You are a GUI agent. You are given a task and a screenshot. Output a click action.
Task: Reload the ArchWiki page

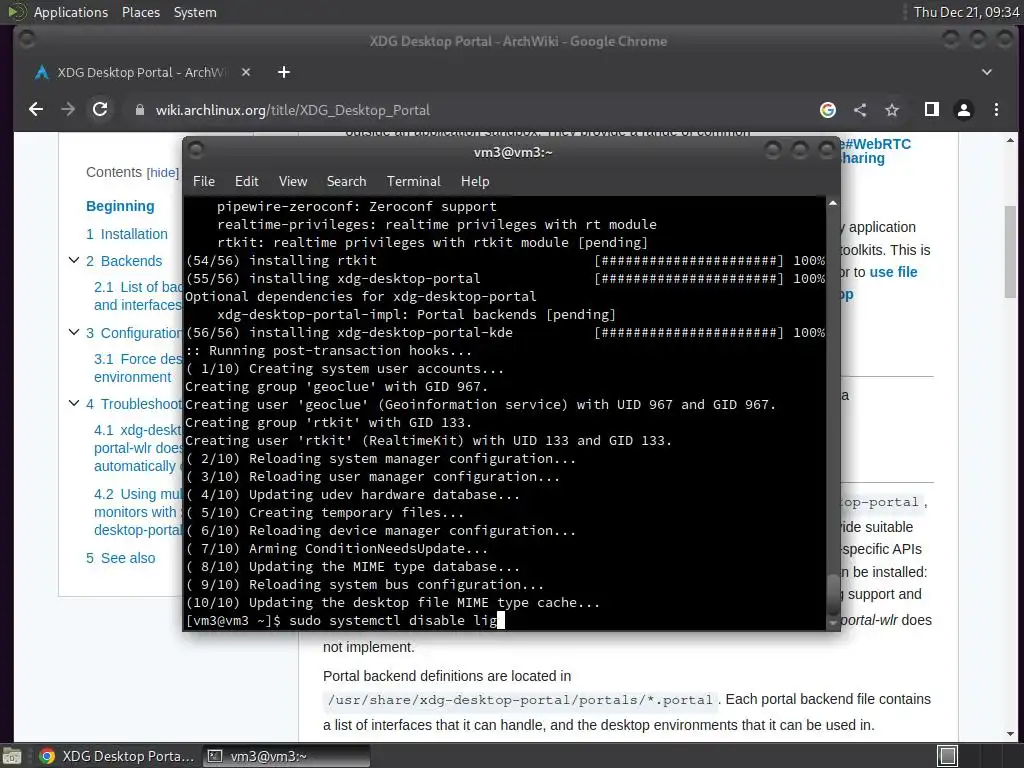[x=100, y=110]
